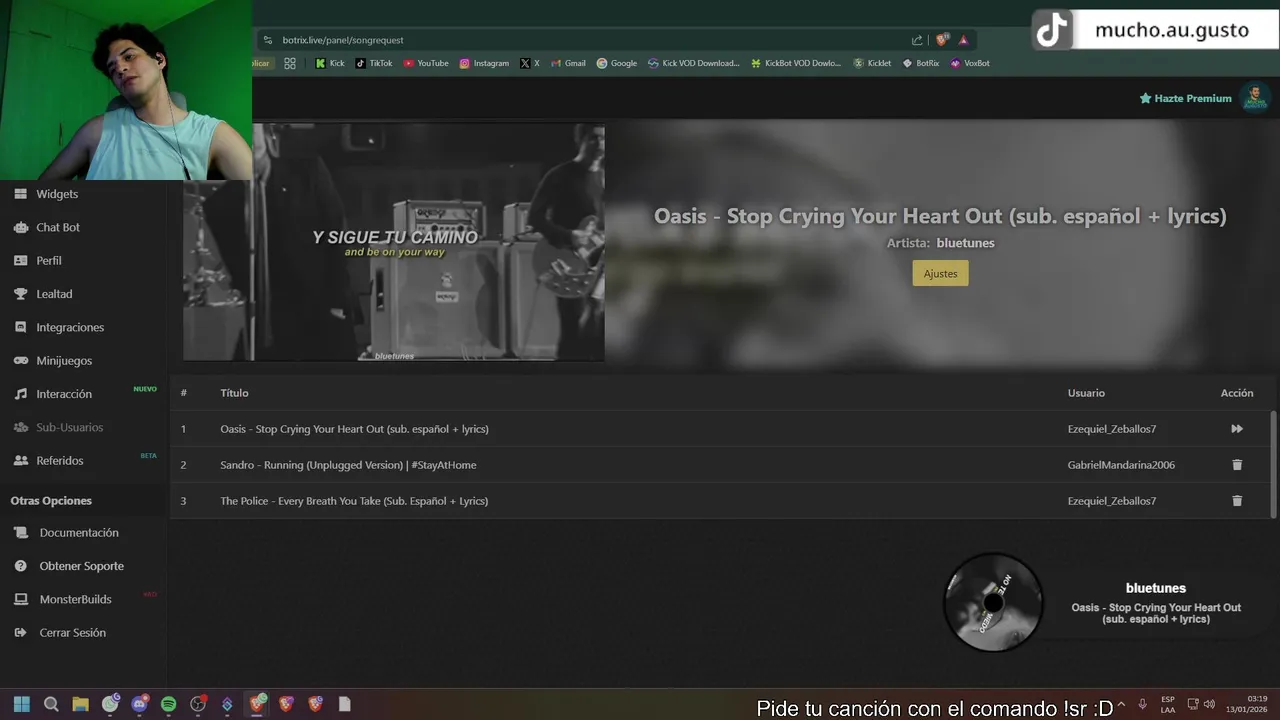1280x720 pixels.
Task: Click the Usuario column header
Action: (x=1086, y=393)
